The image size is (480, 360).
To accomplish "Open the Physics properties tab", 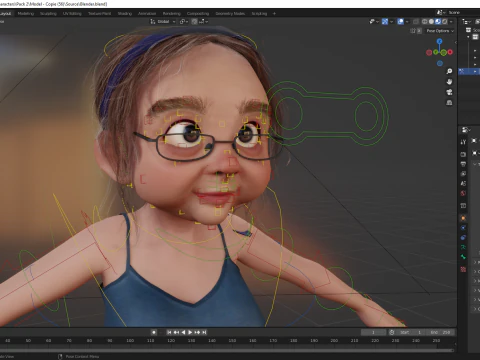I will [x=463, y=228].
